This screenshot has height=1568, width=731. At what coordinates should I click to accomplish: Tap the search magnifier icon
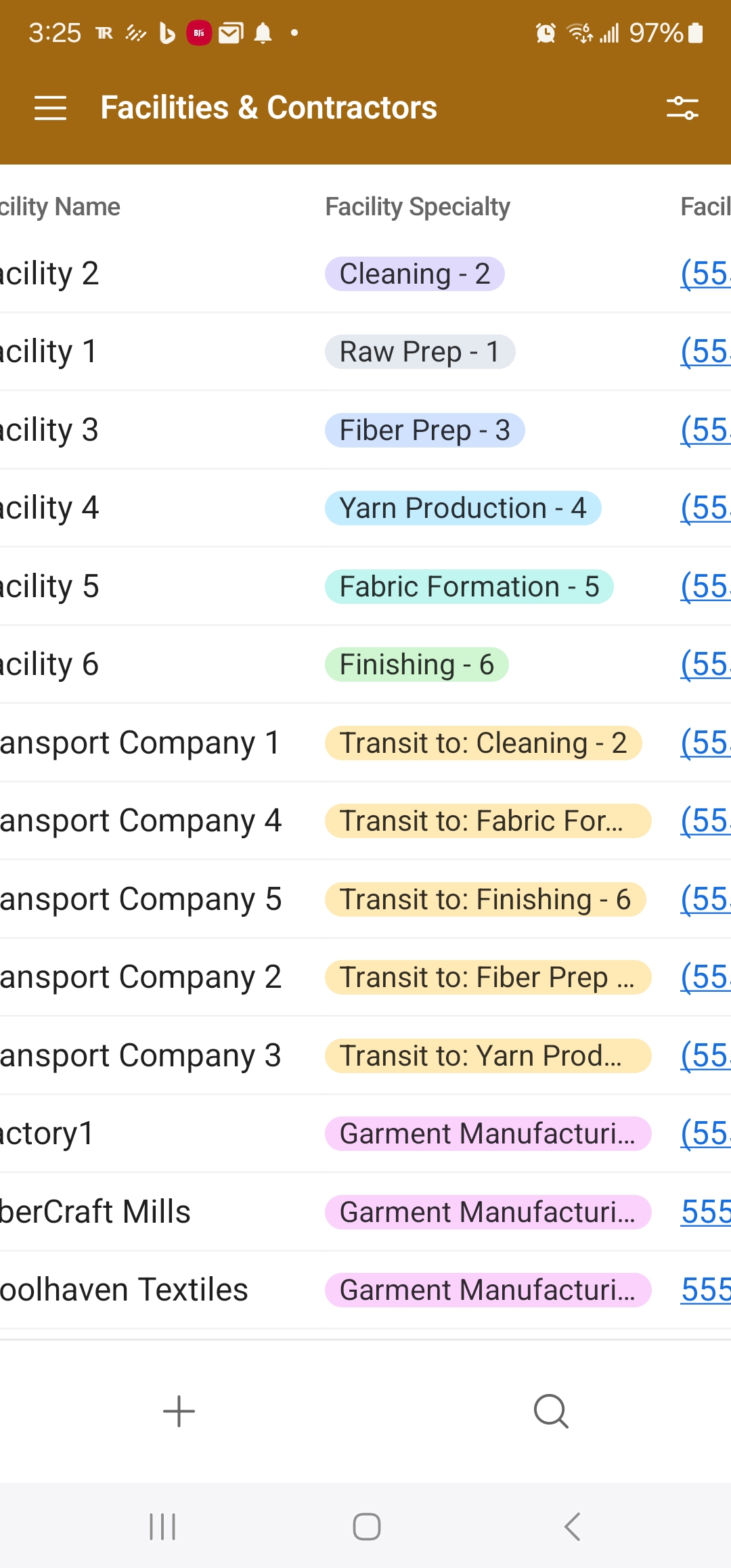[x=551, y=1412]
